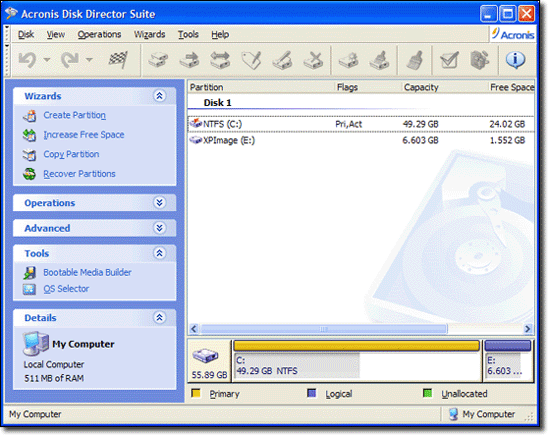Click the Undo arrow toolbar icon

point(27,60)
